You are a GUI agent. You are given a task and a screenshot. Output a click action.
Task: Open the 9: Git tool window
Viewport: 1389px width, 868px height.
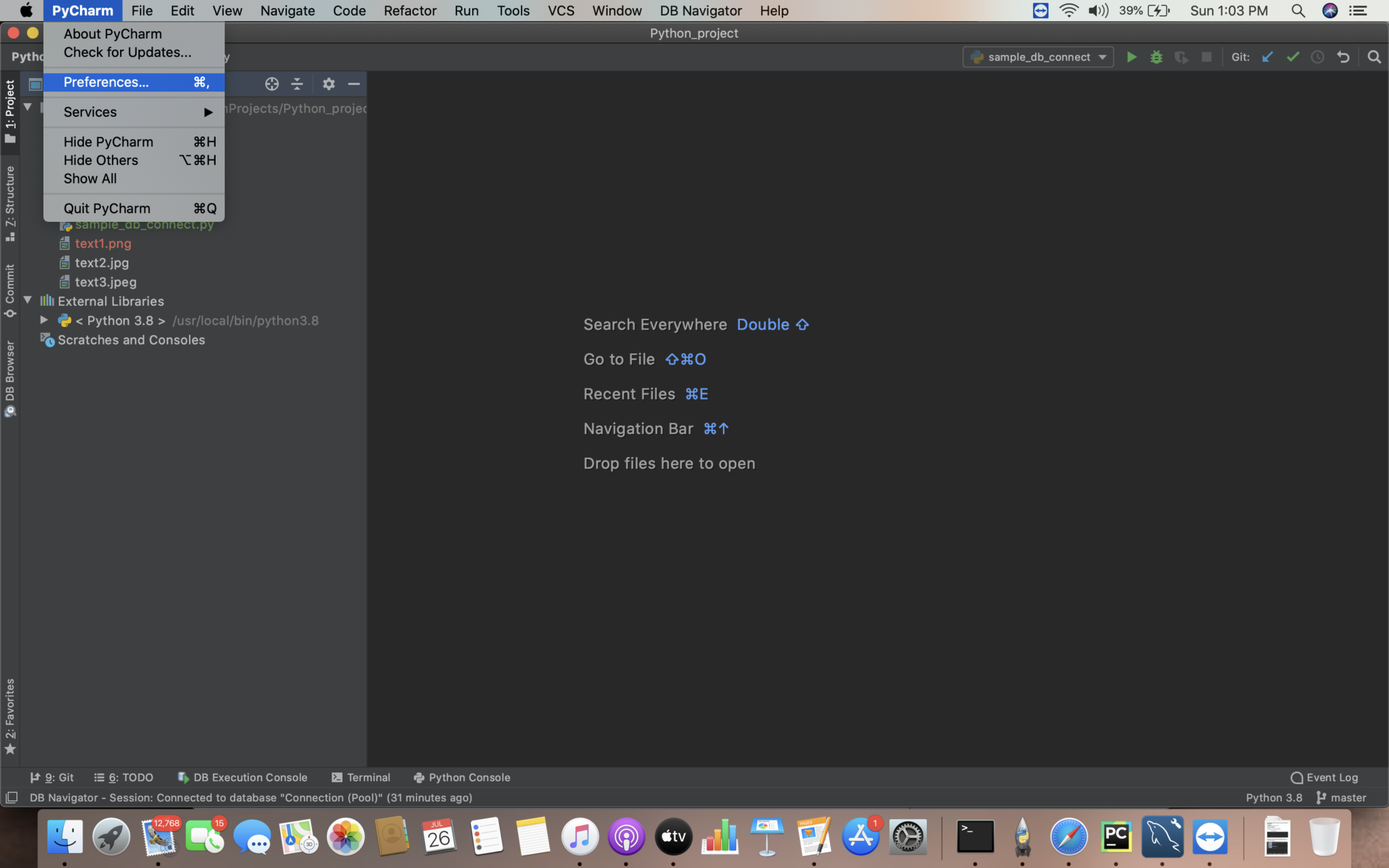tap(52, 777)
